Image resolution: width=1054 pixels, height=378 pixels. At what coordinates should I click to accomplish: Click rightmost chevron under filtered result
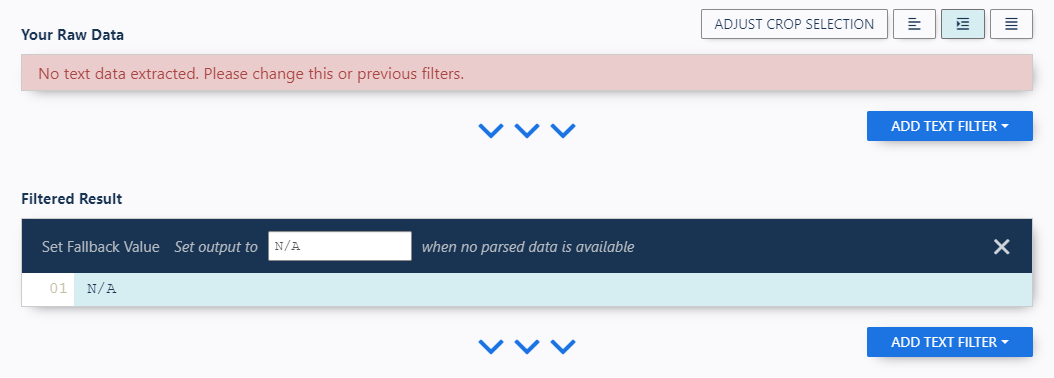pos(563,346)
